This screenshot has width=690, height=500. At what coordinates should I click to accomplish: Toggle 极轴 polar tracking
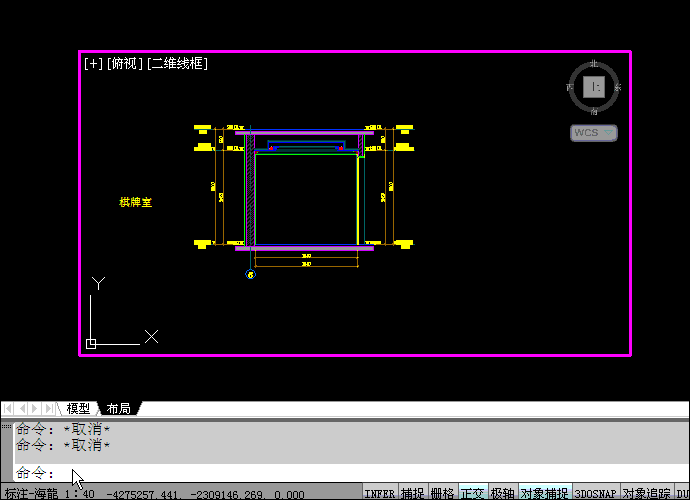(502, 493)
